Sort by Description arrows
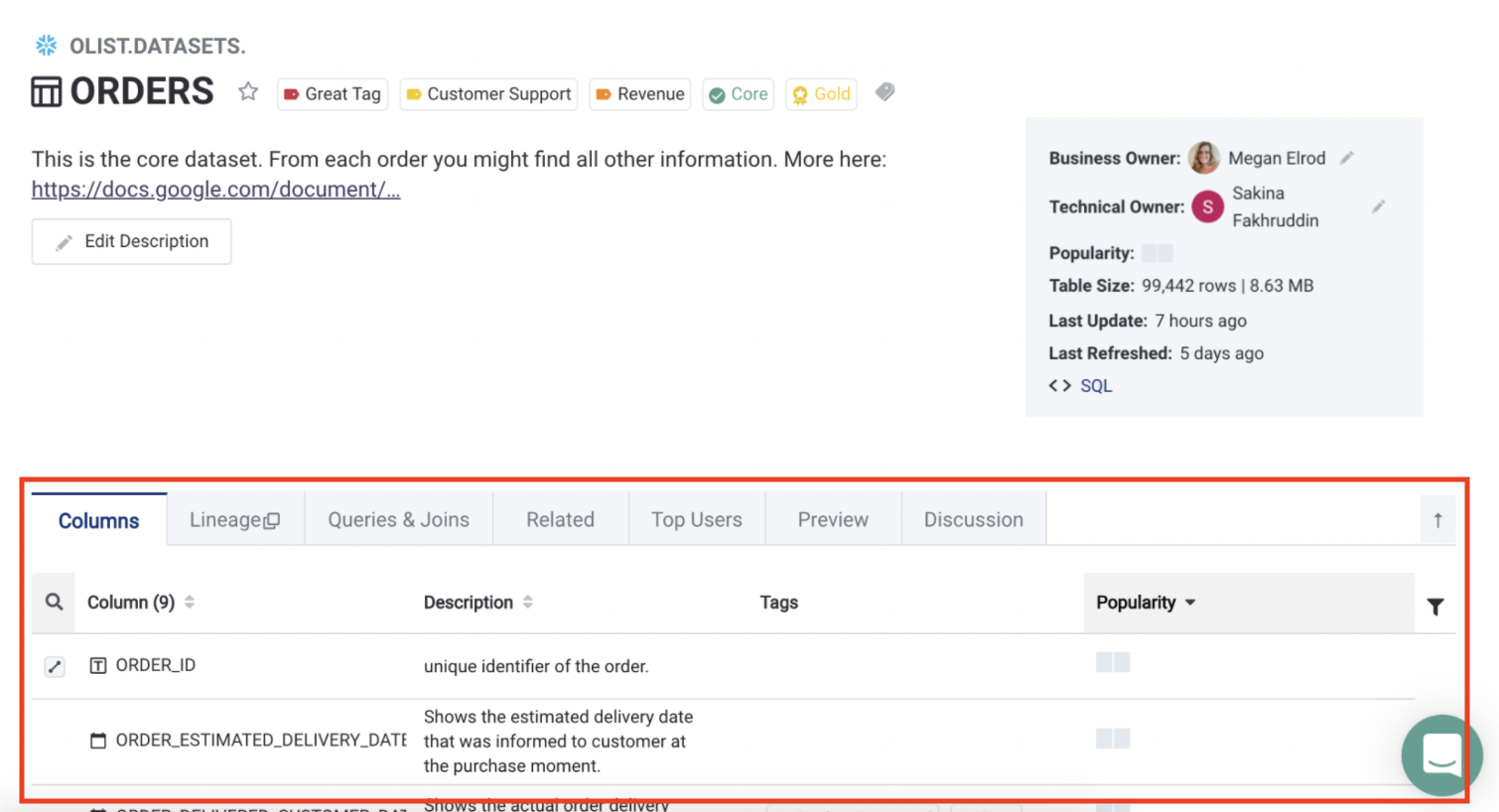Image resolution: width=1499 pixels, height=812 pixels. (x=528, y=603)
